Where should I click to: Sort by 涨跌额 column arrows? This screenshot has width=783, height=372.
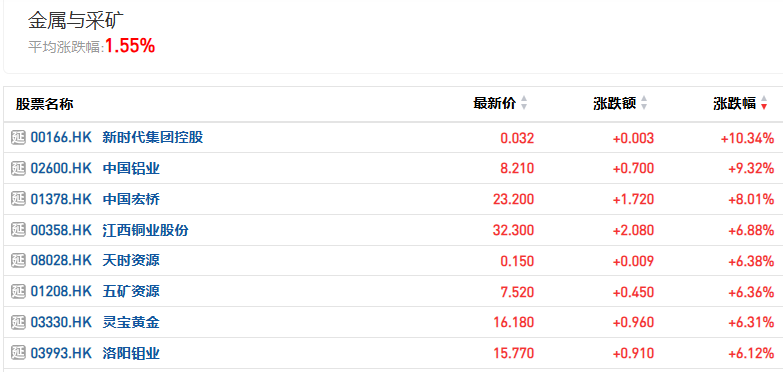coord(644,103)
